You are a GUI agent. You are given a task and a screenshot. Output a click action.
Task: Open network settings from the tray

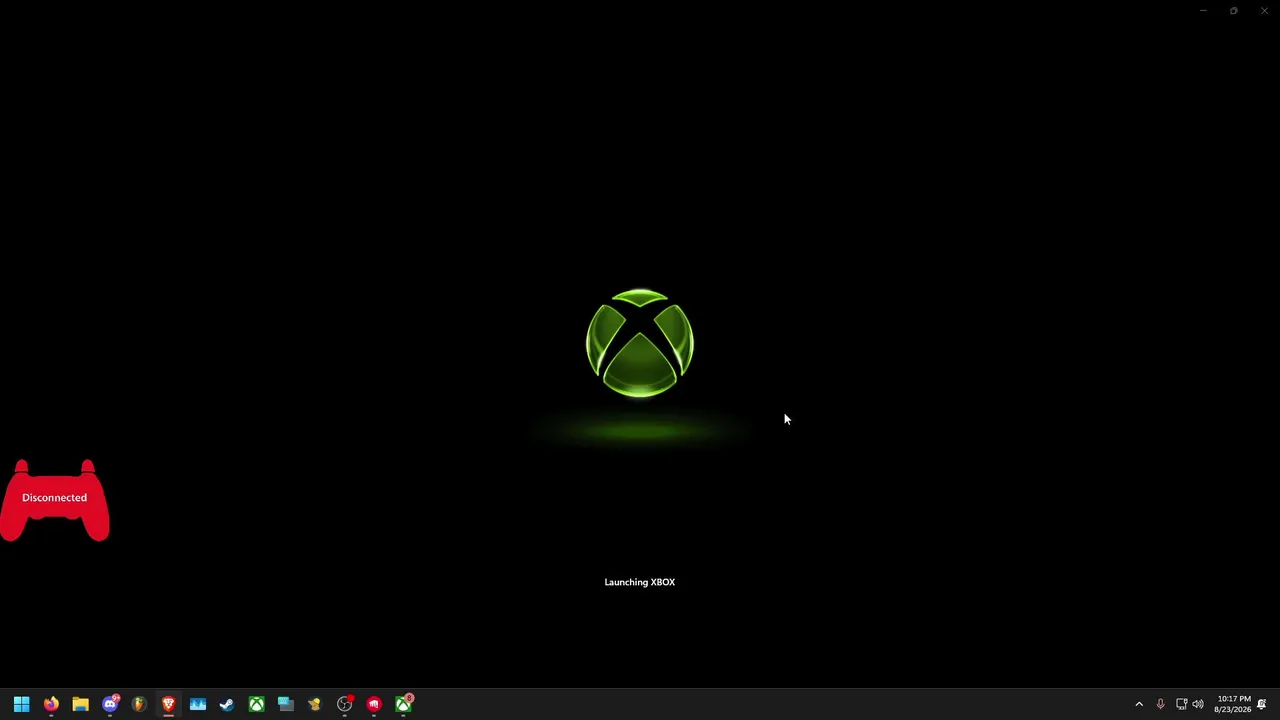pos(1181,704)
